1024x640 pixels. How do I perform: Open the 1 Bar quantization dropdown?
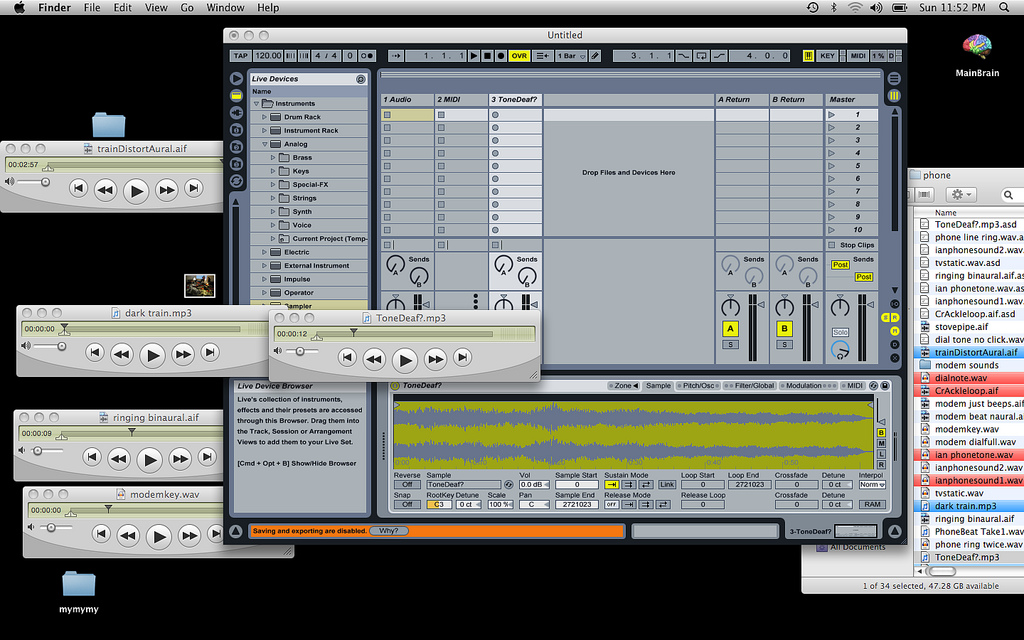tap(569, 56)
